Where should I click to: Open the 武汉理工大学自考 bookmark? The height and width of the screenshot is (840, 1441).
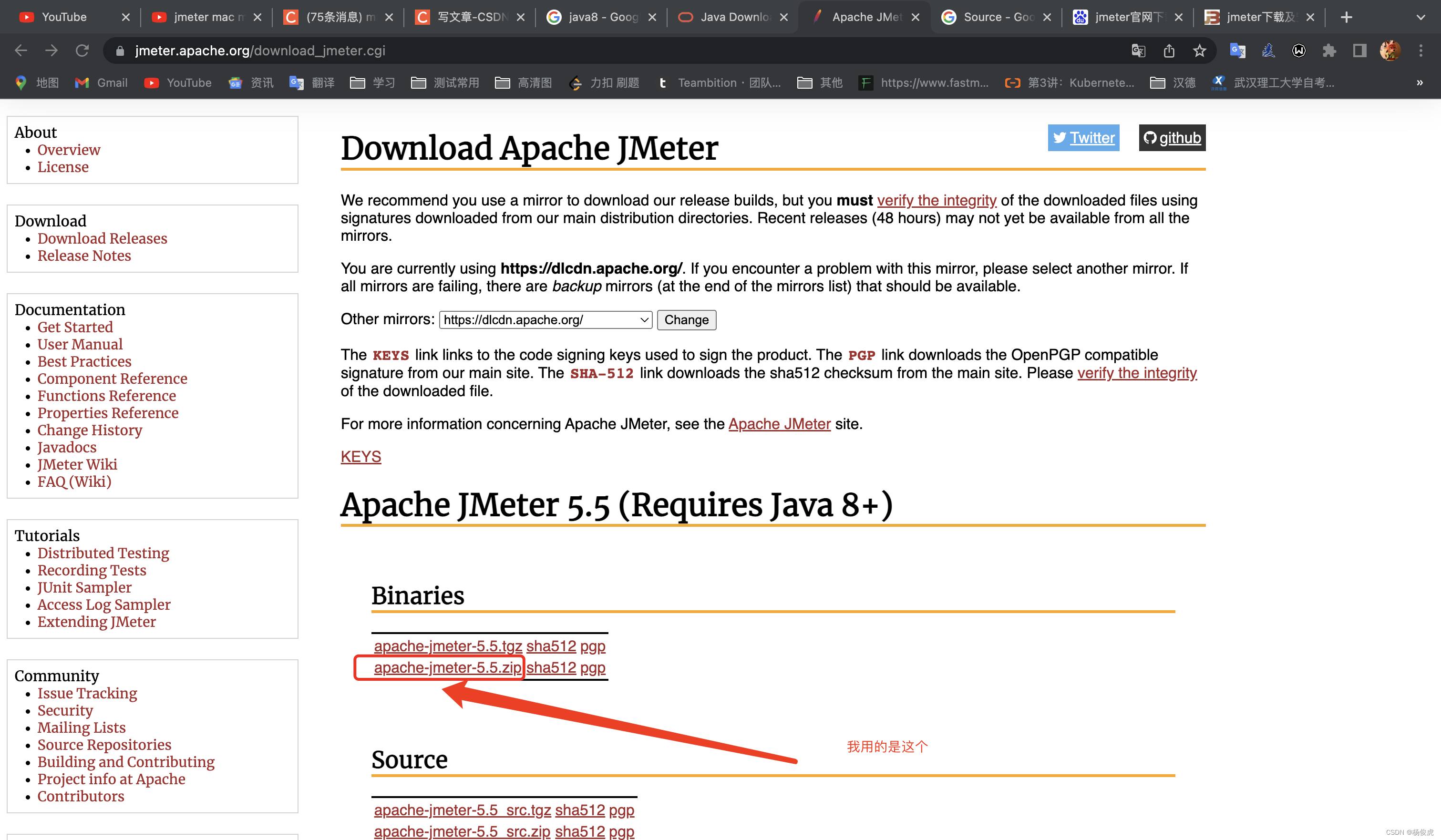pyautogui.click(x=1273, y=83)
